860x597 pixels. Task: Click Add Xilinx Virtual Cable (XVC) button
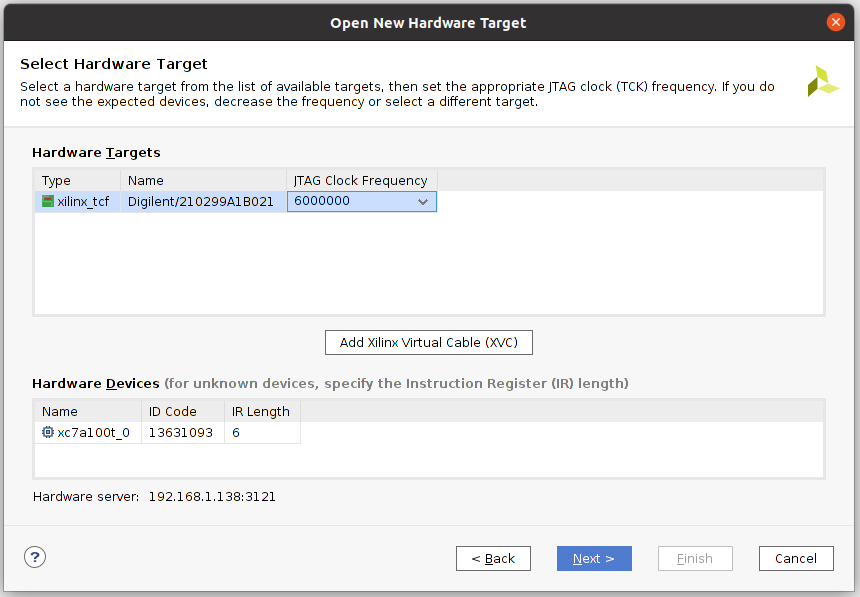[x=429, y=342]
